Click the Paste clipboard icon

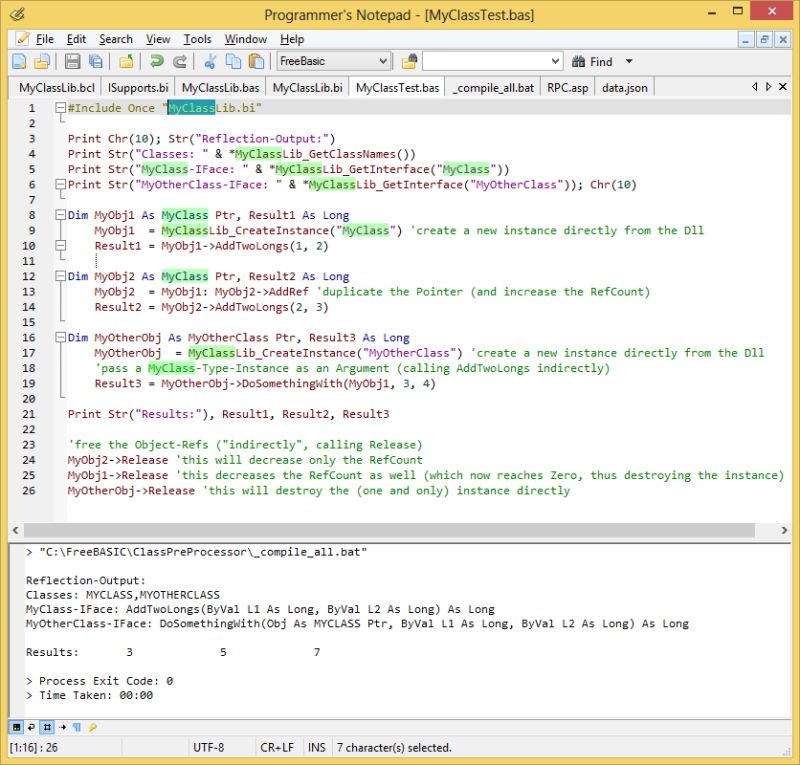[x=256, y=61]
